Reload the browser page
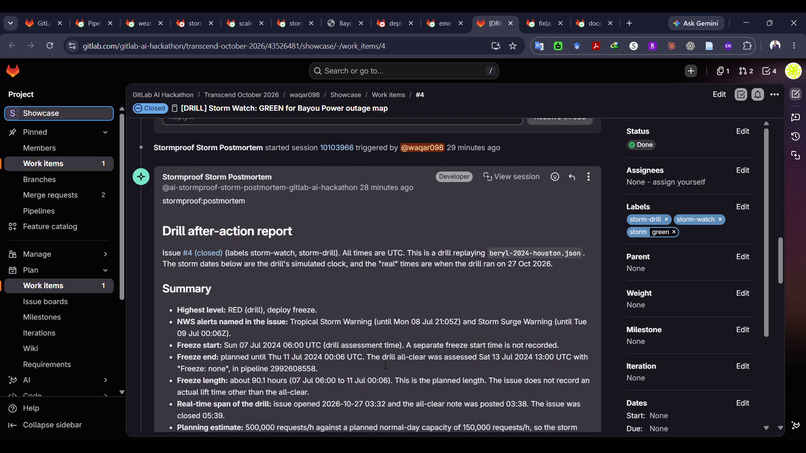 49,46
